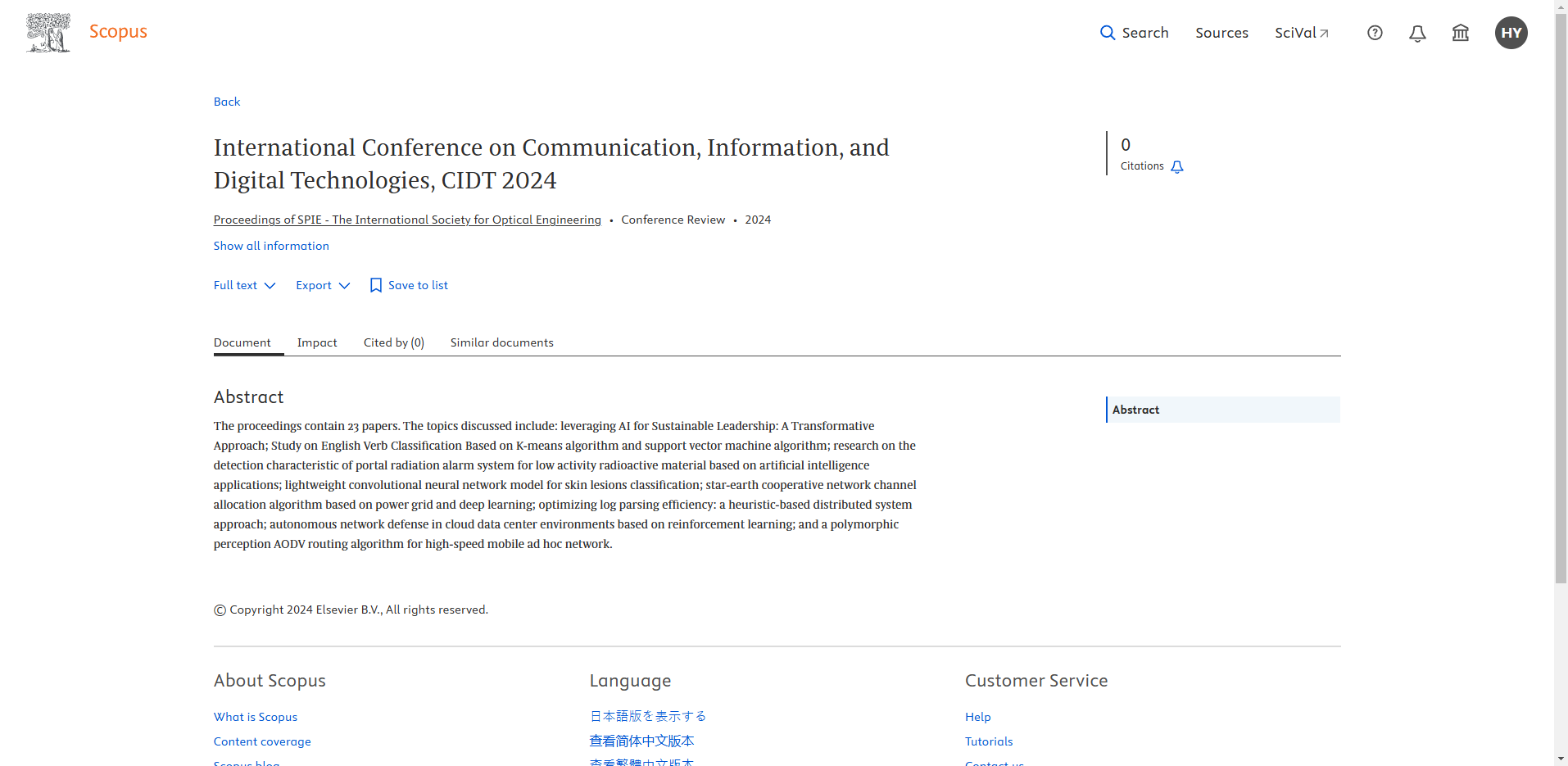This screenshot has width=1568, height=766.
Task: Open SciVal external link
Action: click(1301, 33)
